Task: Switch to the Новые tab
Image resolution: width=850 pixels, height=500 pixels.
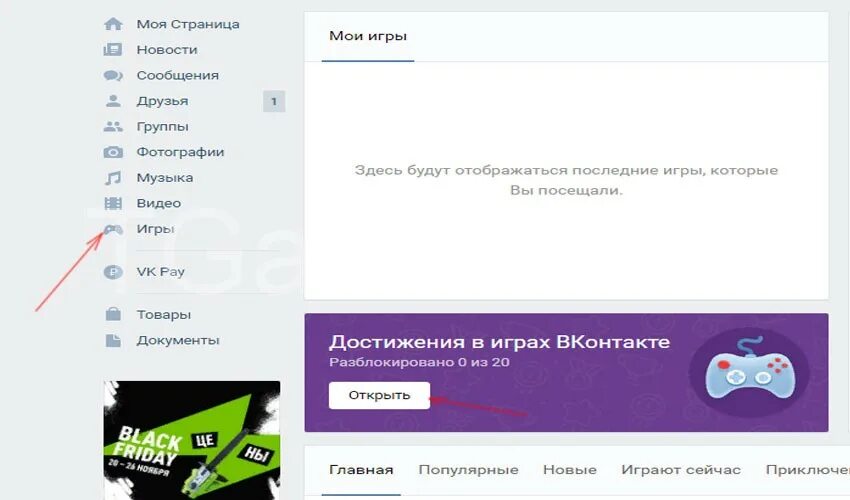Action: tap(570, 470)
